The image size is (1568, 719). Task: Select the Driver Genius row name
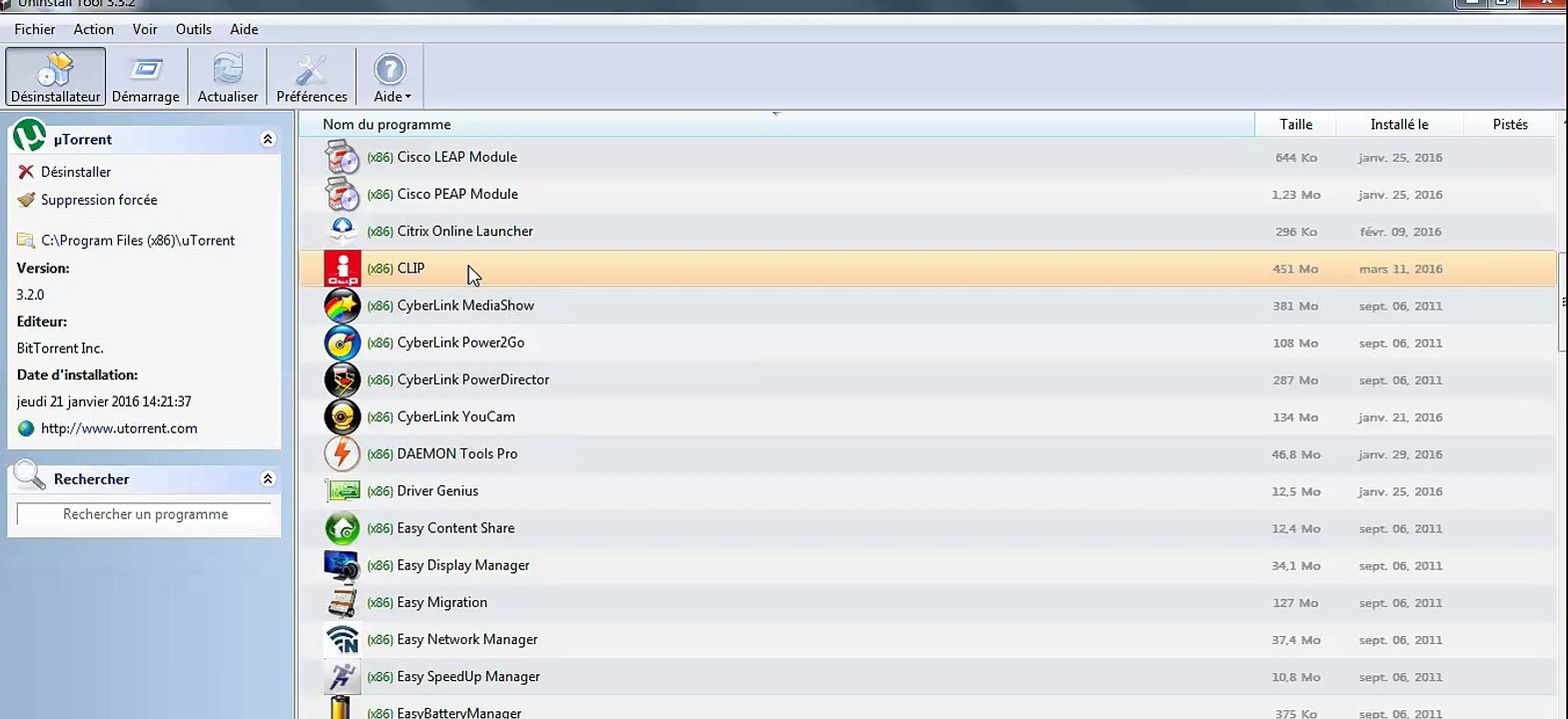pos(437,491)
